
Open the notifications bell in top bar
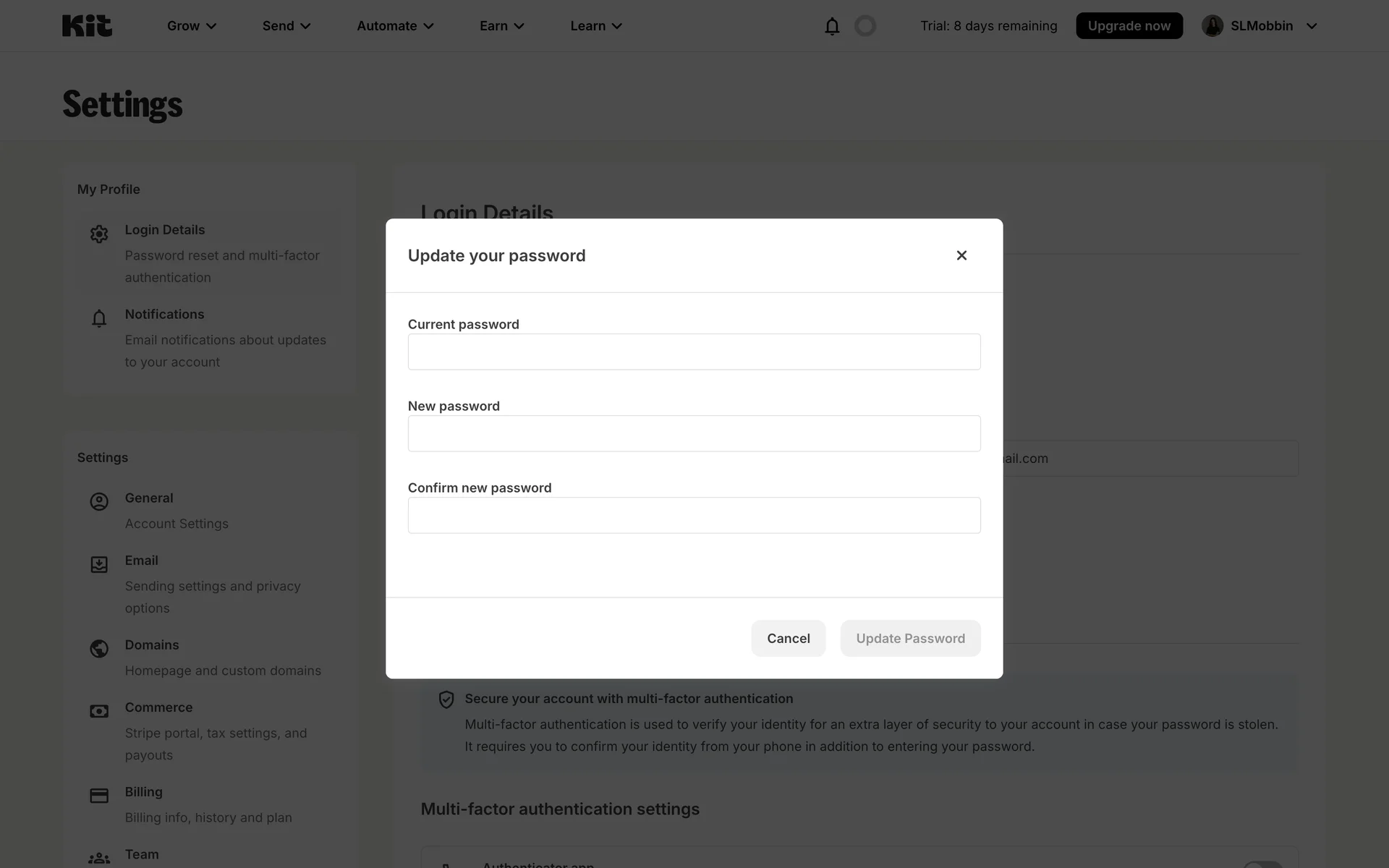click(x=832, y=26)
